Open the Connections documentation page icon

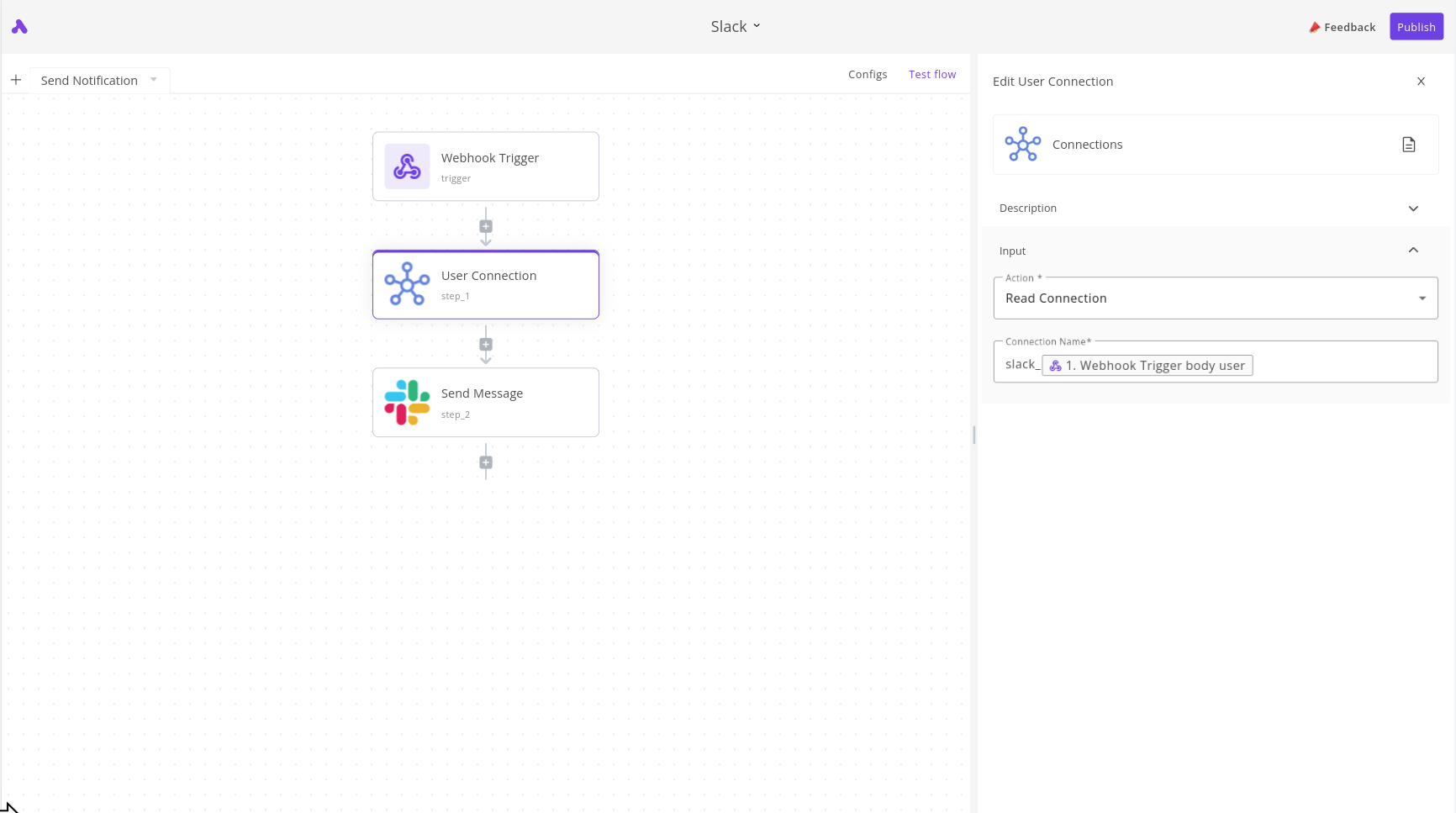(x=1408, y=145)
